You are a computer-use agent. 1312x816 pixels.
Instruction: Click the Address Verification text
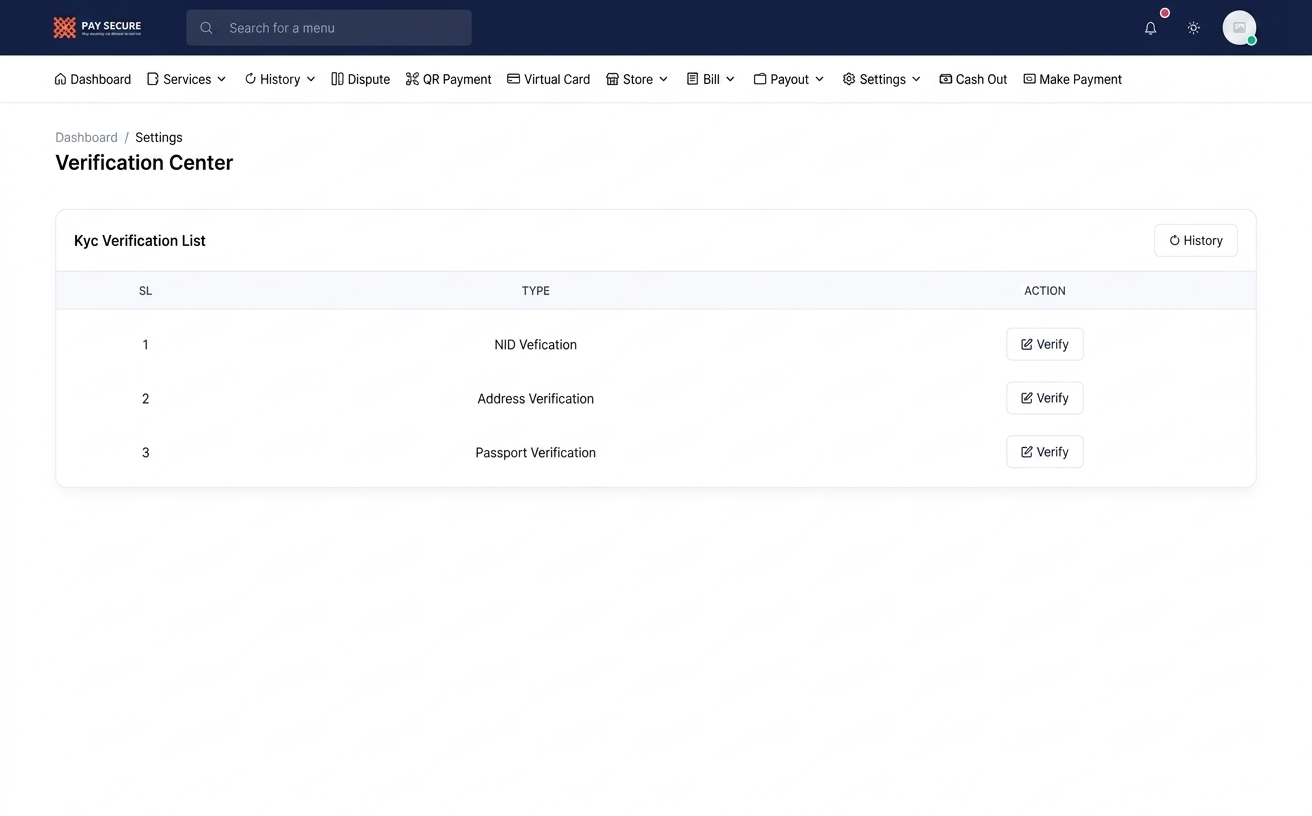click(x=536, y=399)
